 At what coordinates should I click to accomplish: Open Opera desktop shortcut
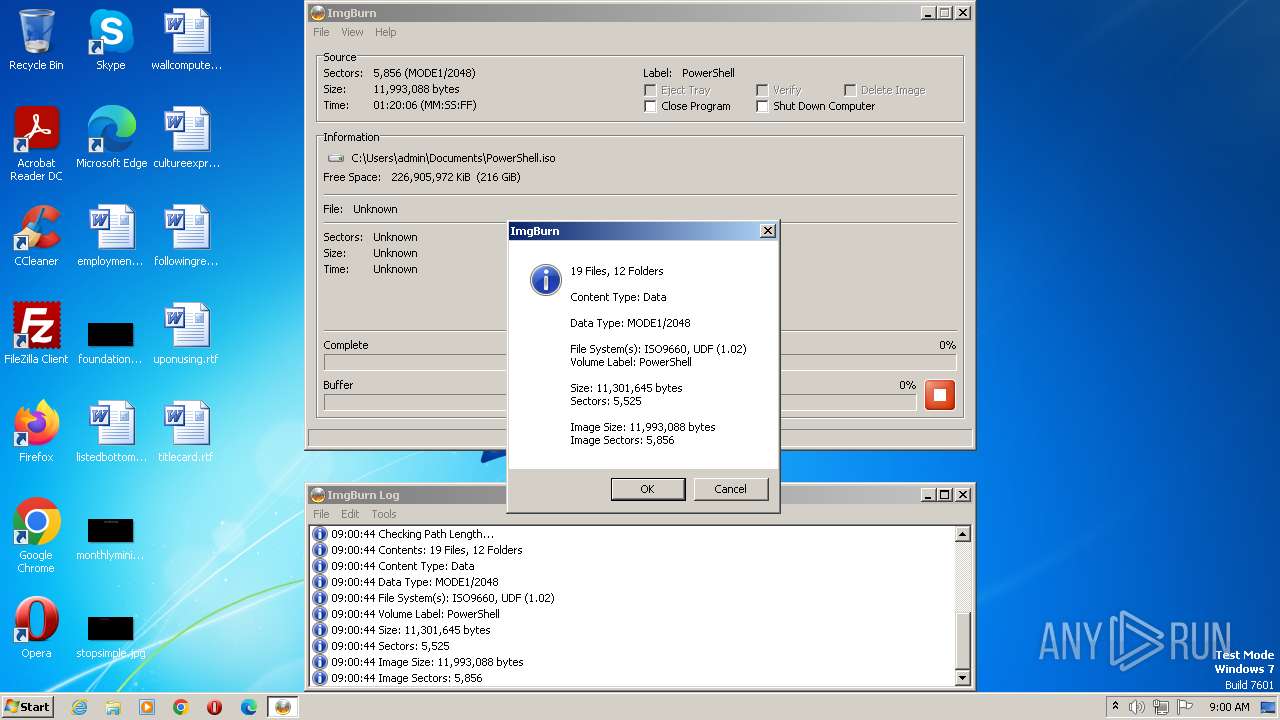[36, 628]
